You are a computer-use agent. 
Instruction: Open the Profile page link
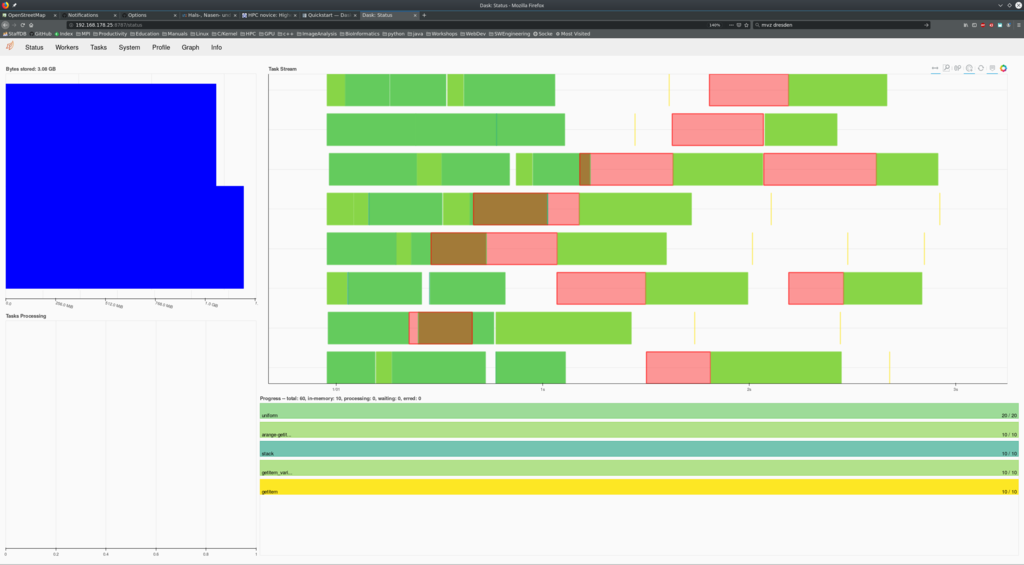pyautogui.click(x=161, y=47)
